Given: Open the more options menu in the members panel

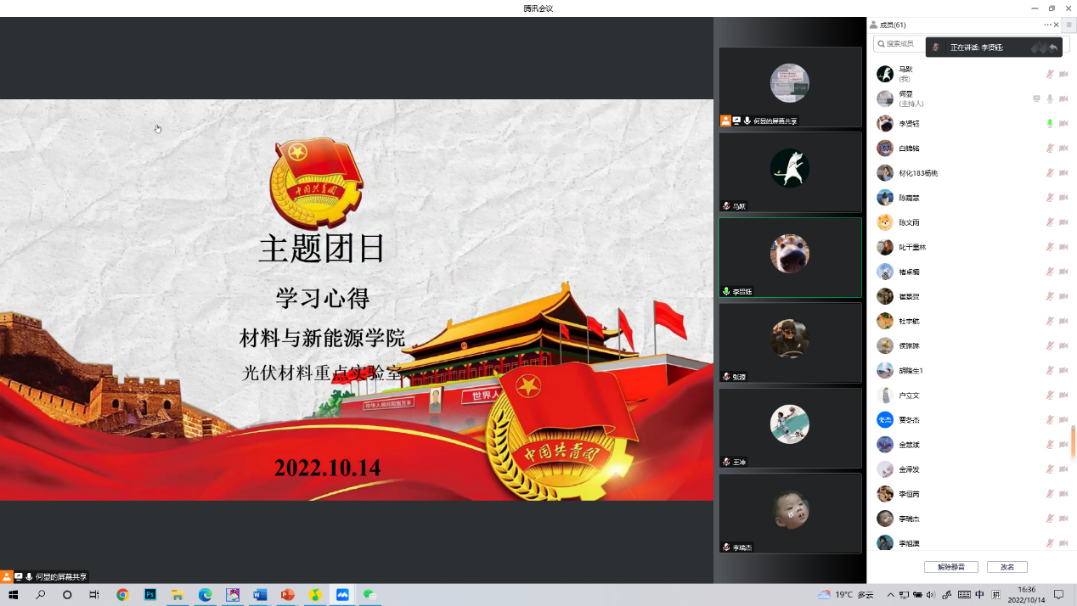Looking at the screenshot, I should point(1047,25).
